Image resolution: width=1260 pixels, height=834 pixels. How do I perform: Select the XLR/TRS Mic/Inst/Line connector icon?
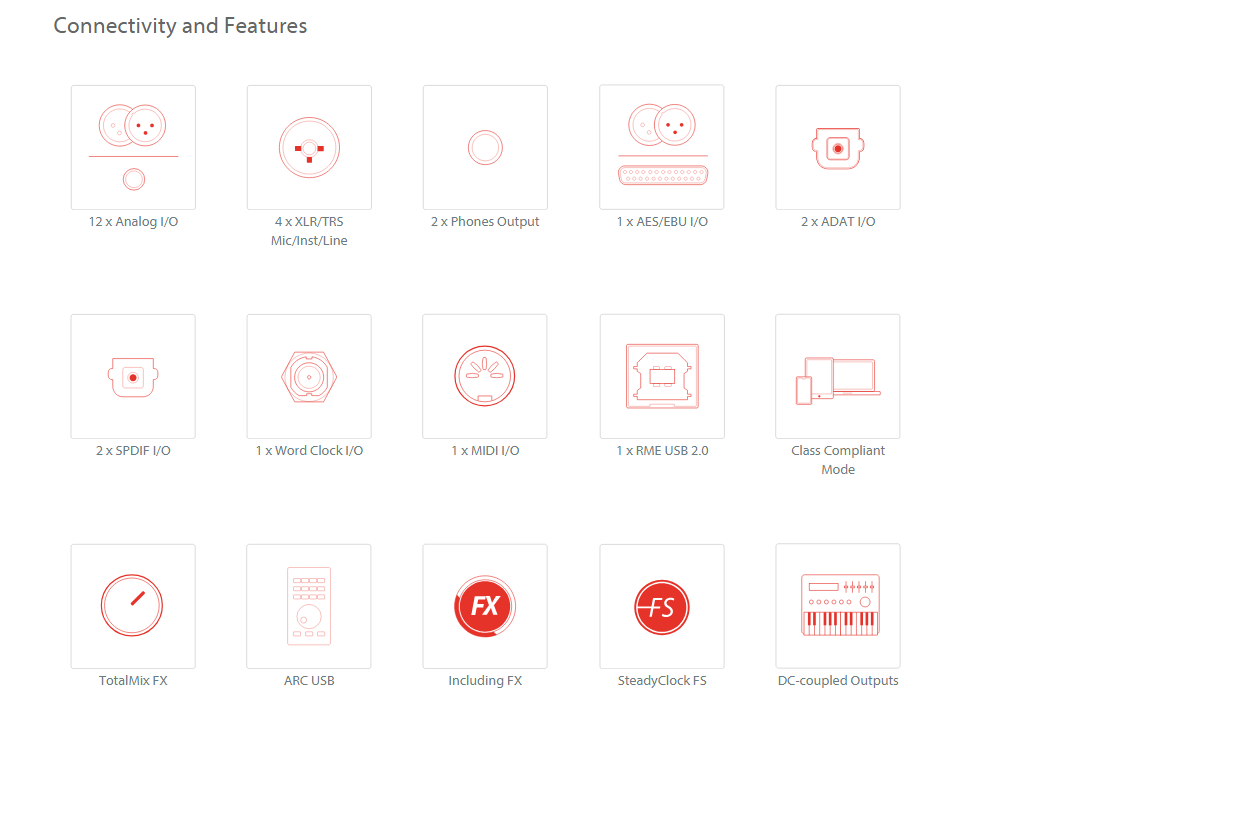click(x=309, y=147)
